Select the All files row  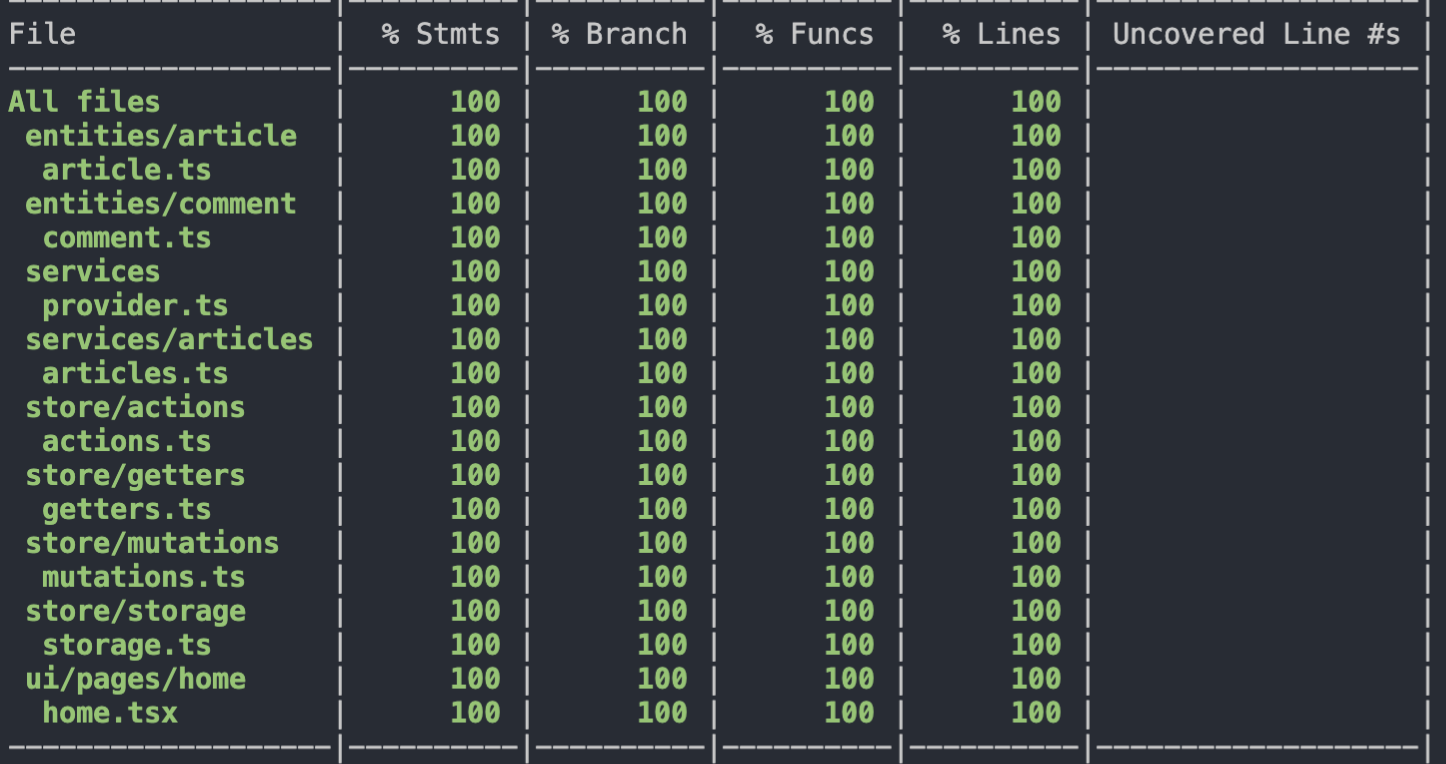[x=84, y=101]
